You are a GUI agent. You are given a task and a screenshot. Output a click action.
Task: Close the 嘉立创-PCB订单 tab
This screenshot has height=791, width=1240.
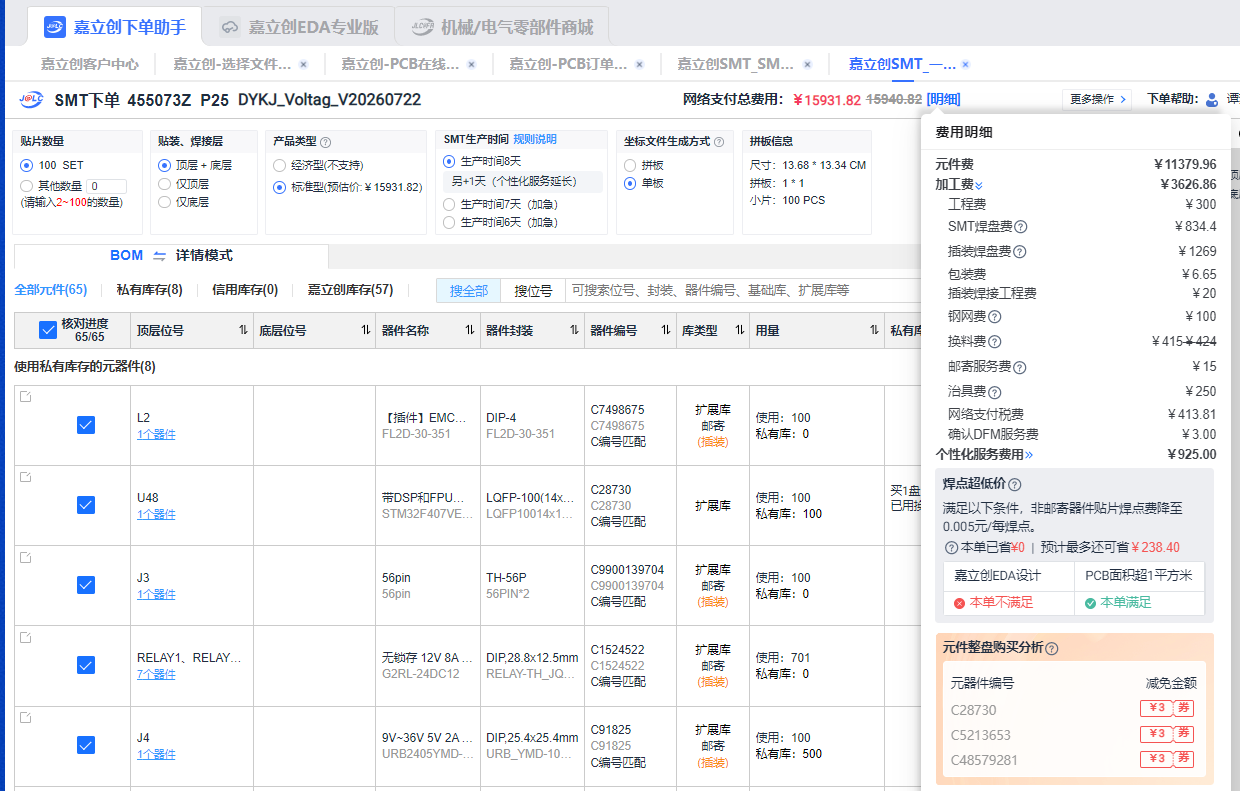[x=639, y=65]
